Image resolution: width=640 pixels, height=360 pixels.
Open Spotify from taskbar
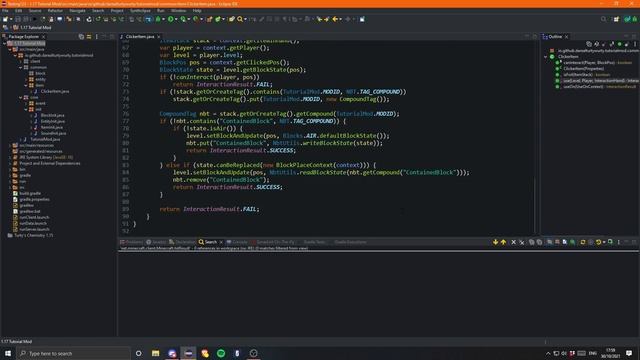pyautogui.click(x=221, y=353)
